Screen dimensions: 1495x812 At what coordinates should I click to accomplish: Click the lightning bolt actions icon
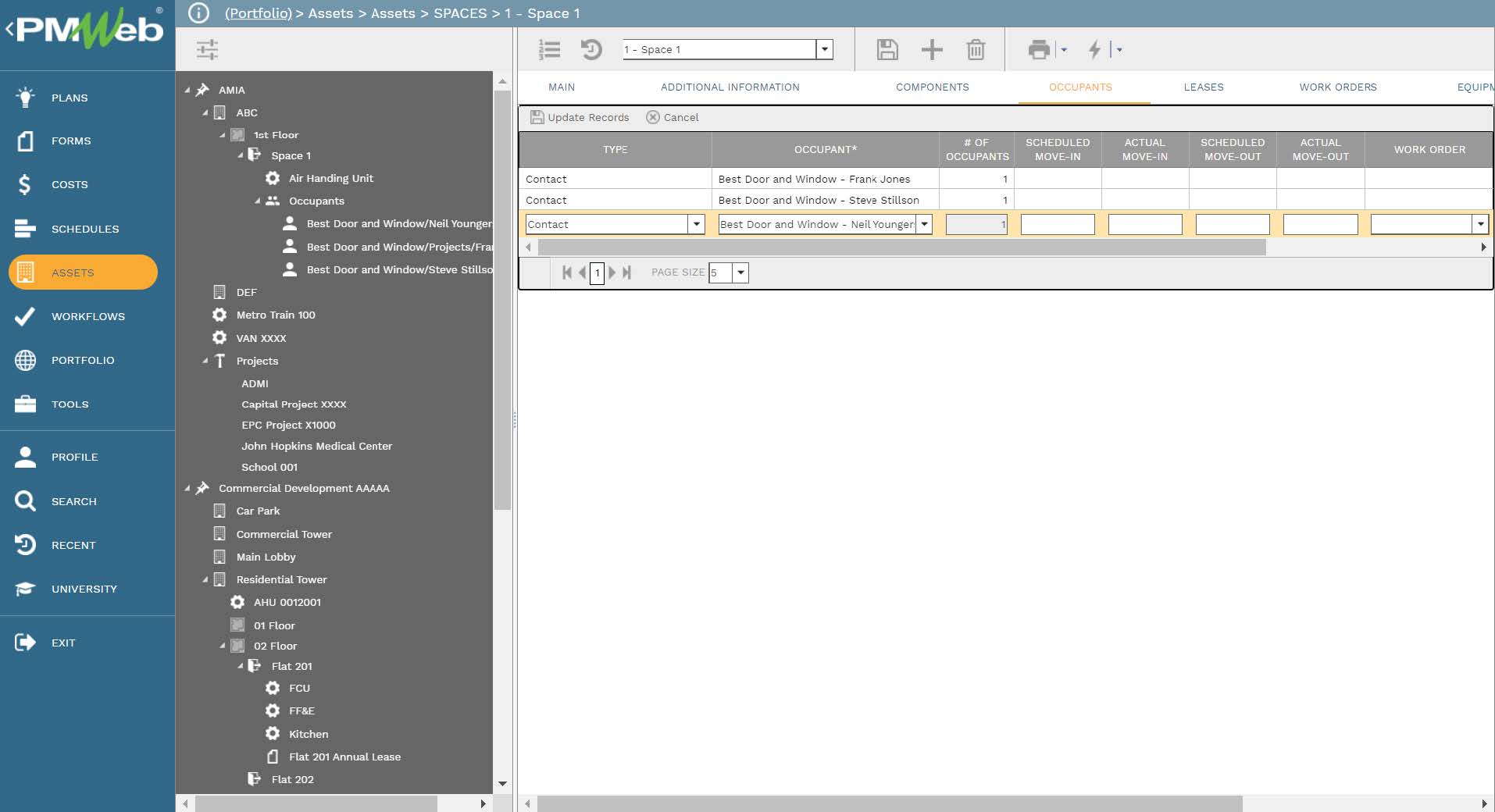tap(1094, 50)
